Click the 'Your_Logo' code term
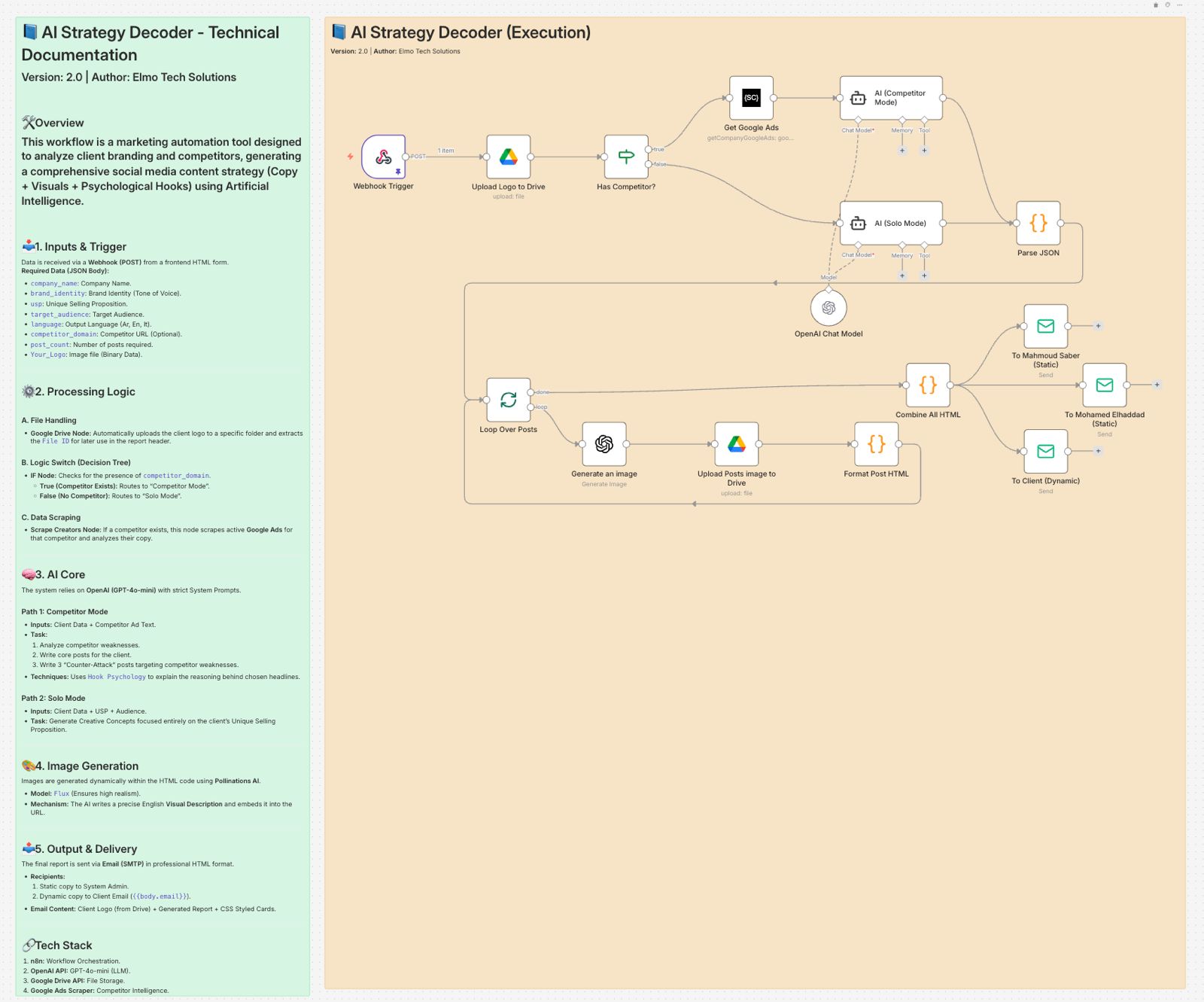Image resolution: width=1204 pixels, height=1002 pixels. [x=48, y=355]
